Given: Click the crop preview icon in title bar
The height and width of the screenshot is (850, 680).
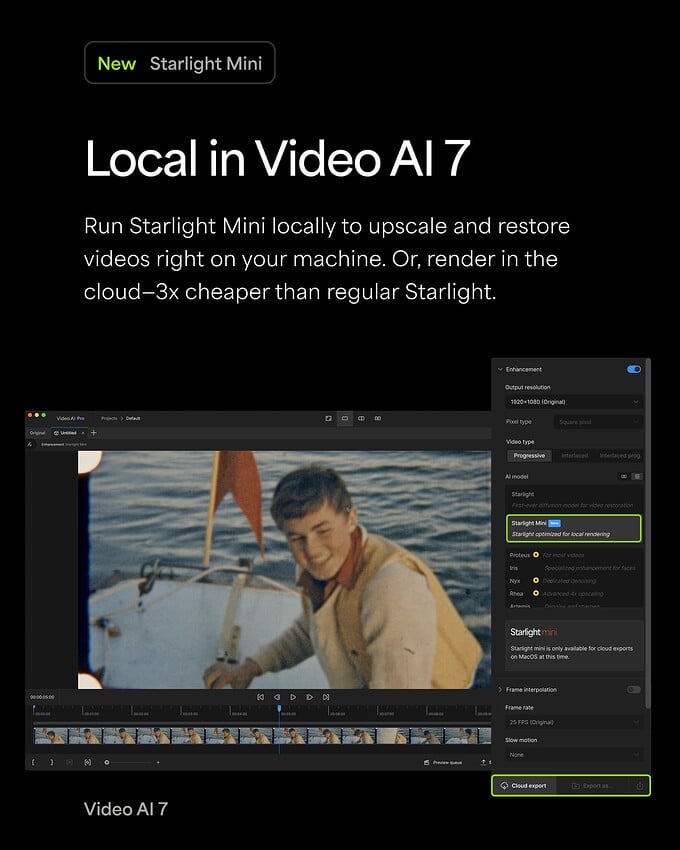Looking at the screenshot, I should [328, 418].
